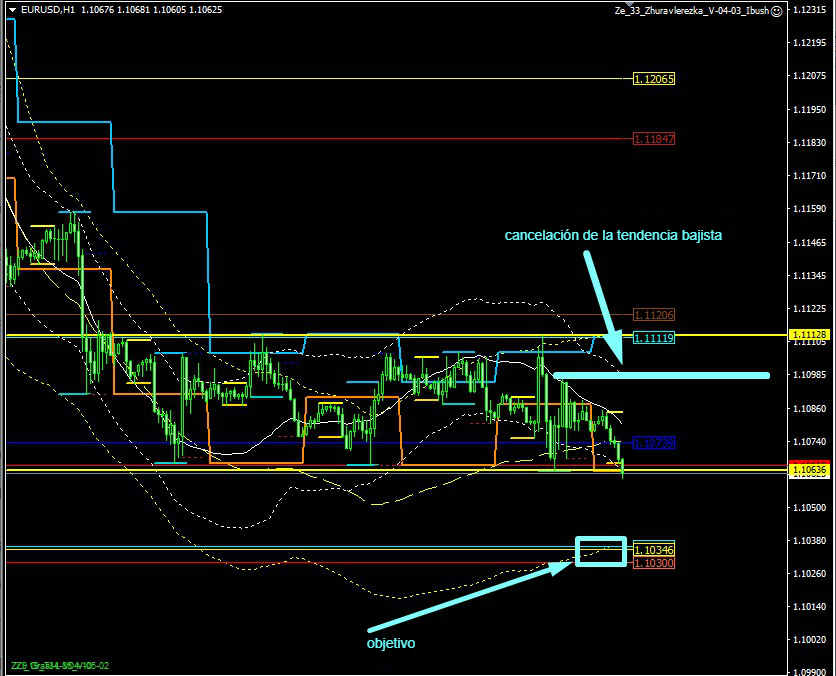Click the Ze_33_Zhuravlerezka expert advisor name
The image size is (836, 676).
tap(692, 10)
